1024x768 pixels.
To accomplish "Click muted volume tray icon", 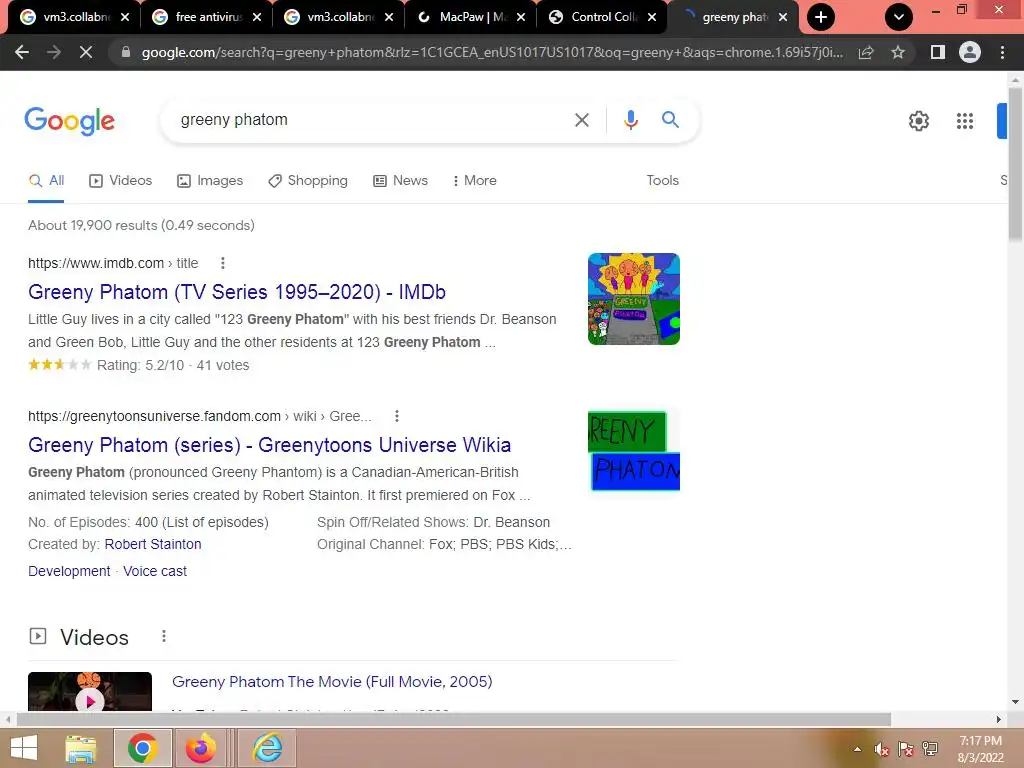I will pos(882,749).
